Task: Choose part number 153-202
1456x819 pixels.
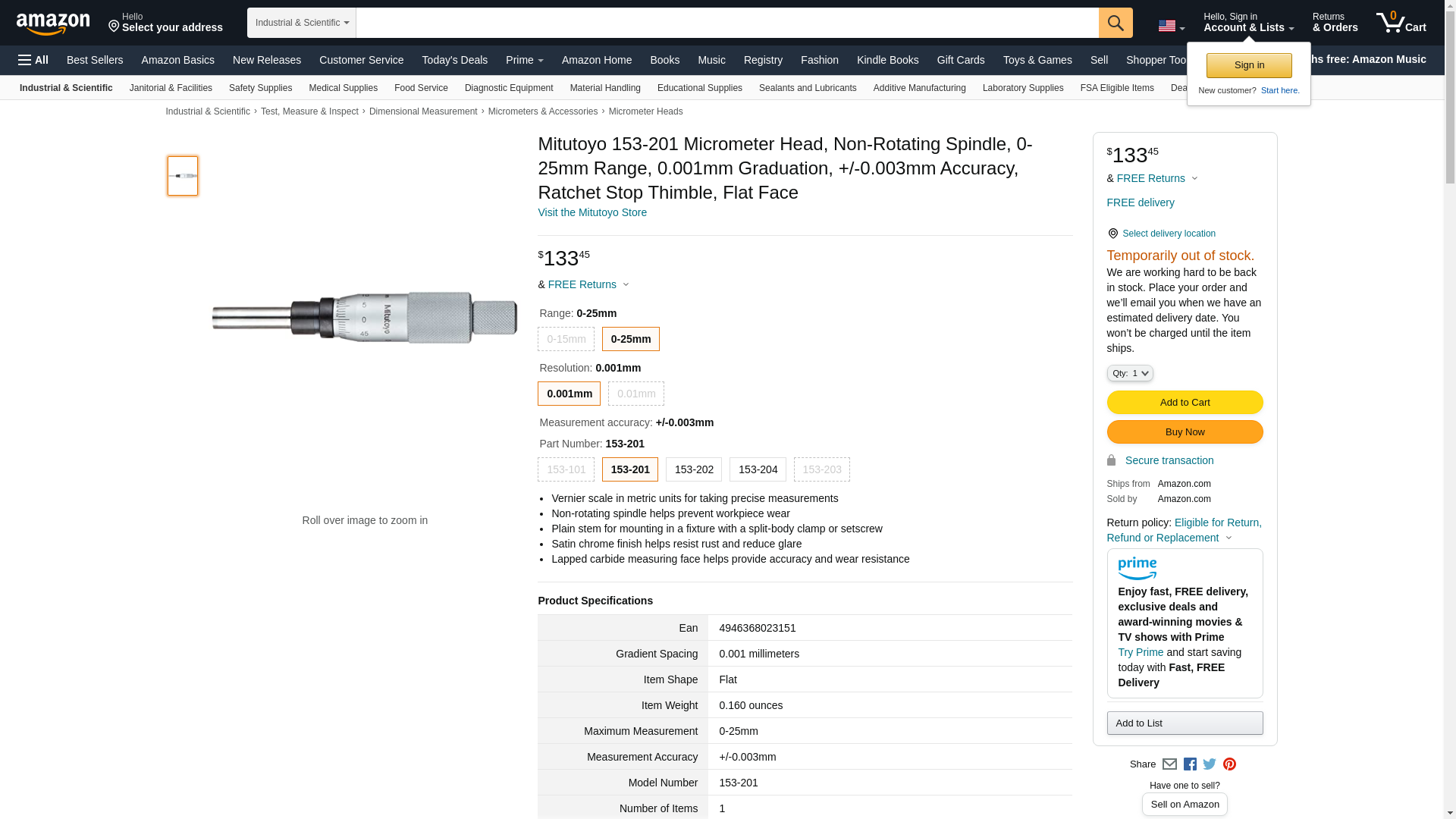Action: pos(694,469)
